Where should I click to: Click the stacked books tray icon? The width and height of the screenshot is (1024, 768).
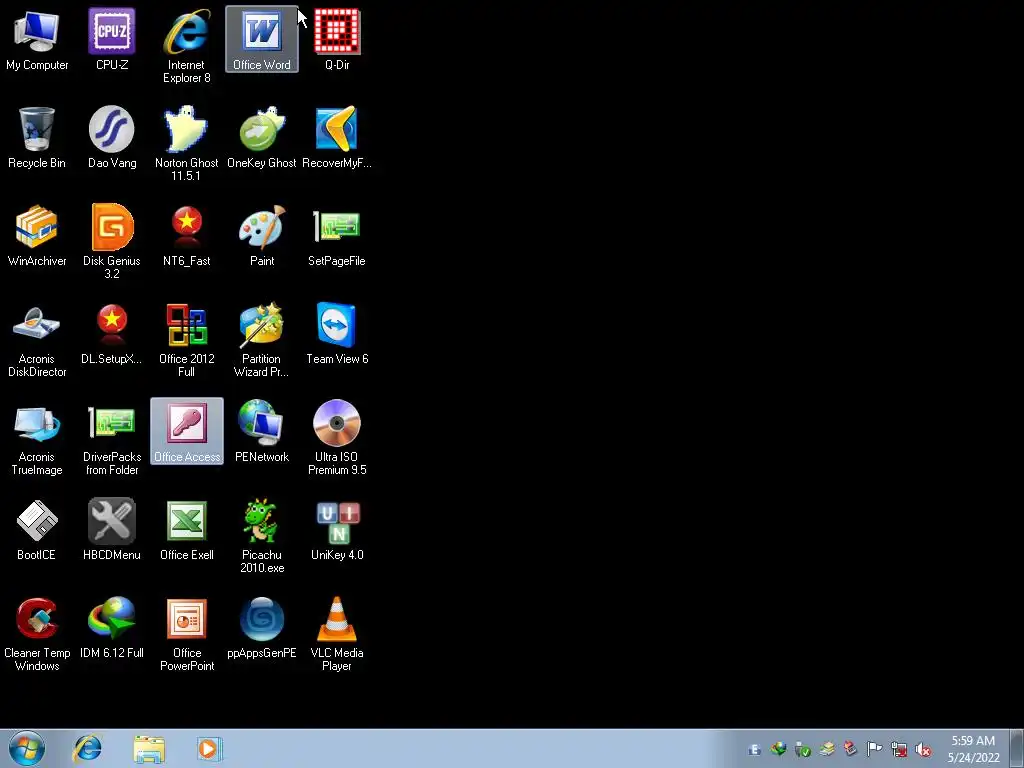click(x=827, y=750)
